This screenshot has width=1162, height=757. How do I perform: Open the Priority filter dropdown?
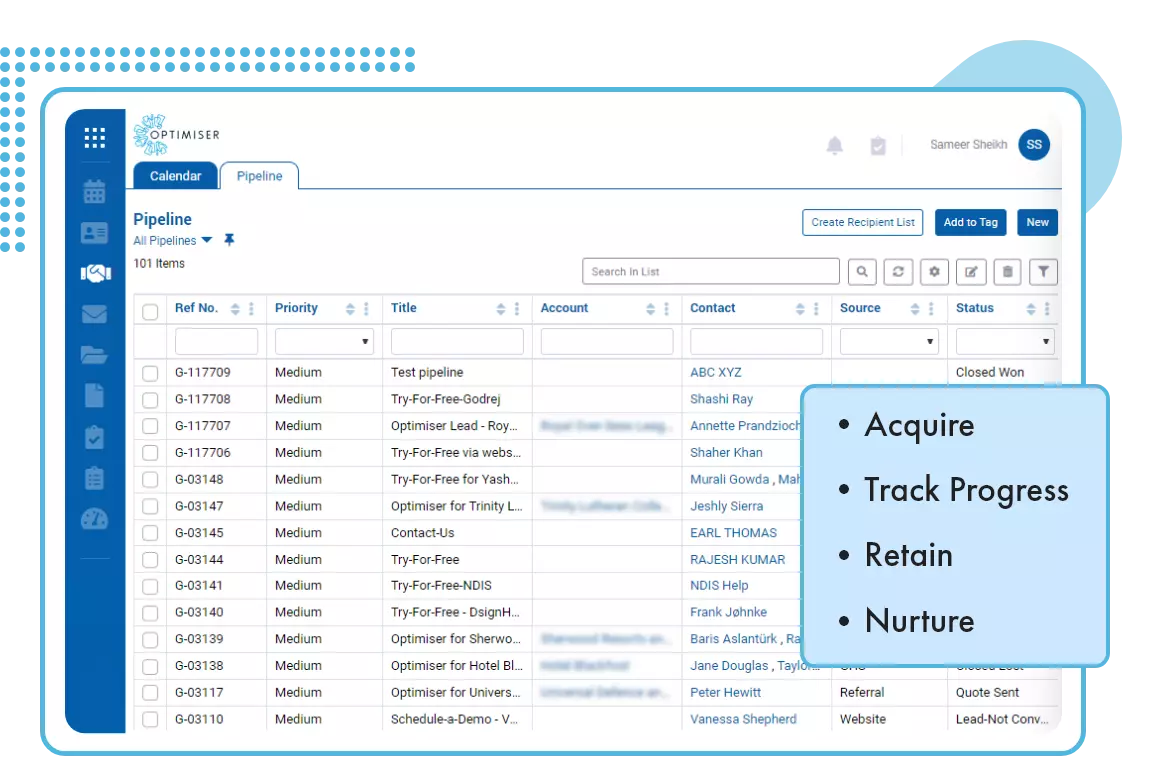pyautogui.click(x=325, y=342)
